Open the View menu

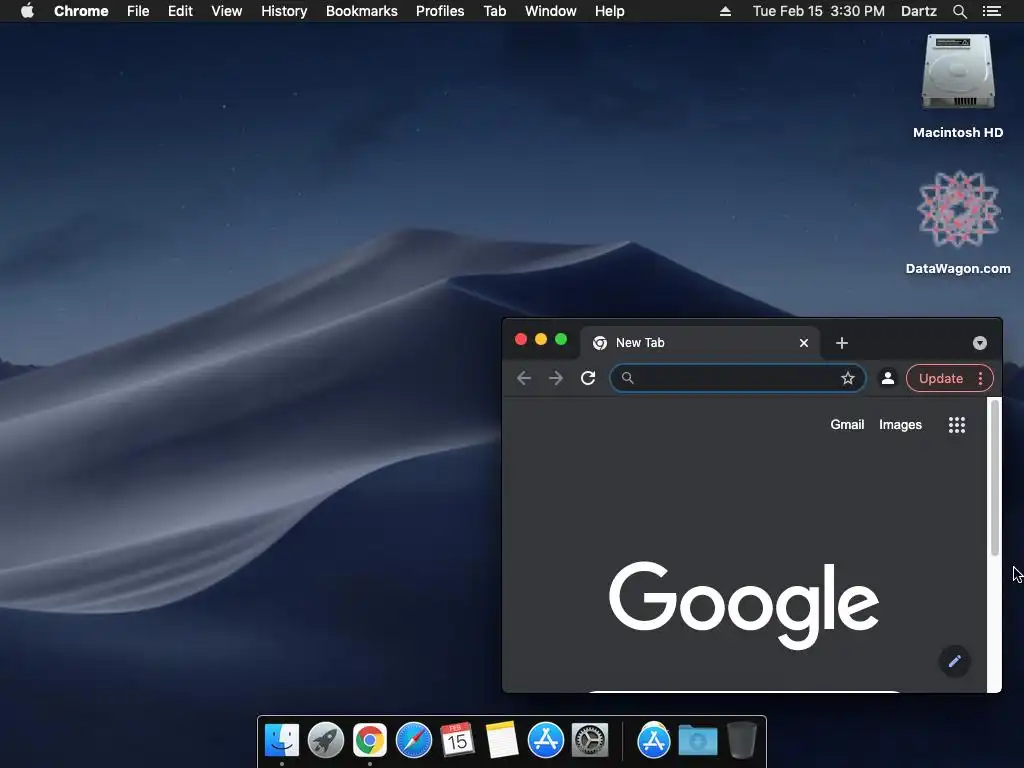point(227,11)
